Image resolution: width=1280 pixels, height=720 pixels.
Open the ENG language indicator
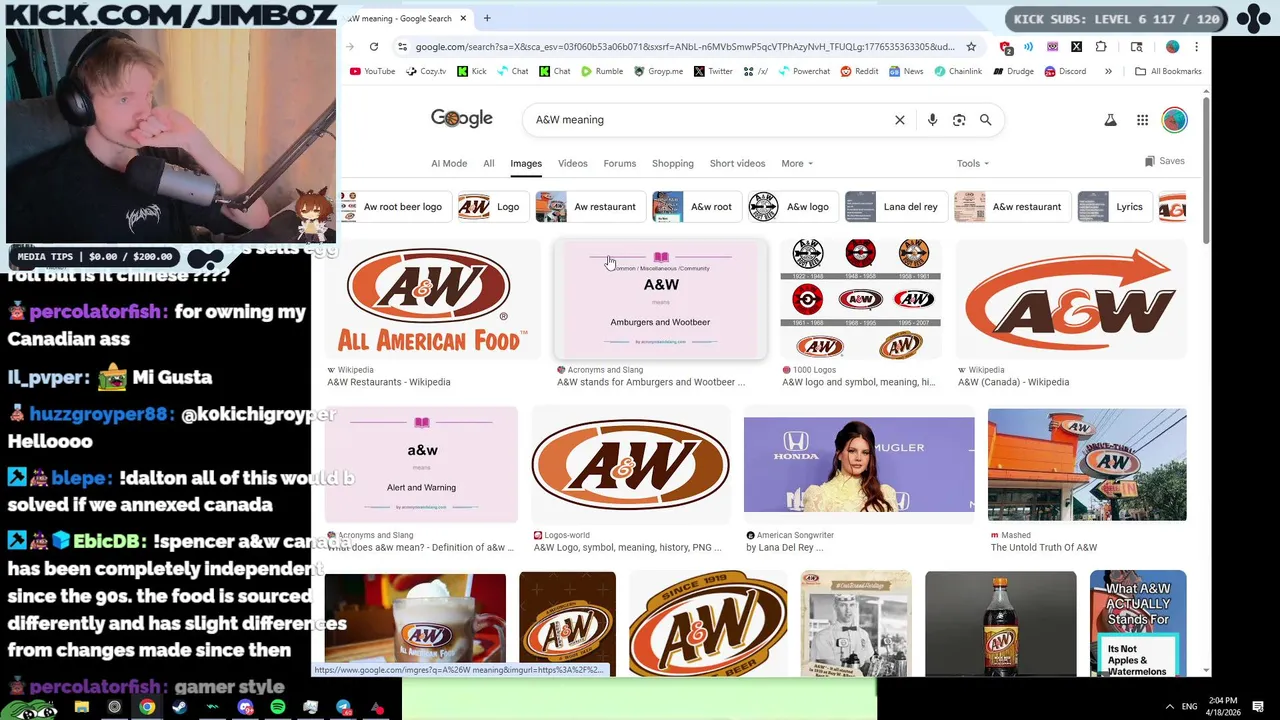pyautogui.click(x=1190, y=707)
